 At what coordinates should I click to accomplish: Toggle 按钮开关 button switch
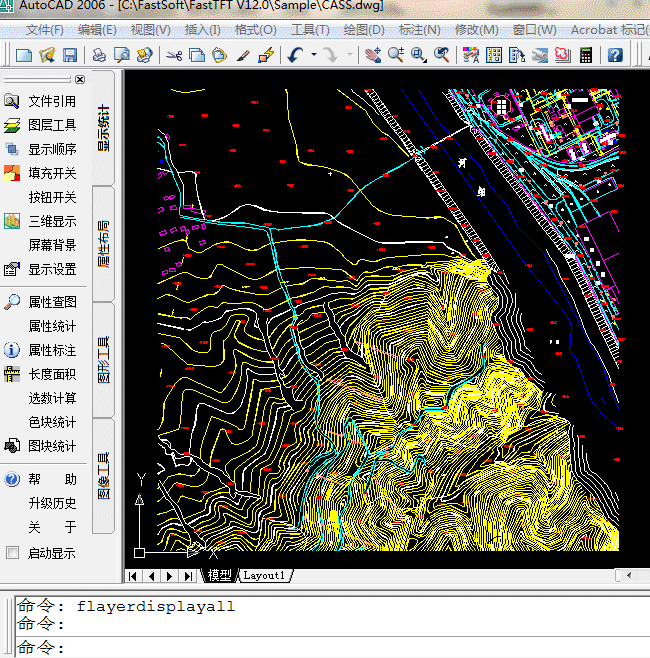tap(52, 197)
